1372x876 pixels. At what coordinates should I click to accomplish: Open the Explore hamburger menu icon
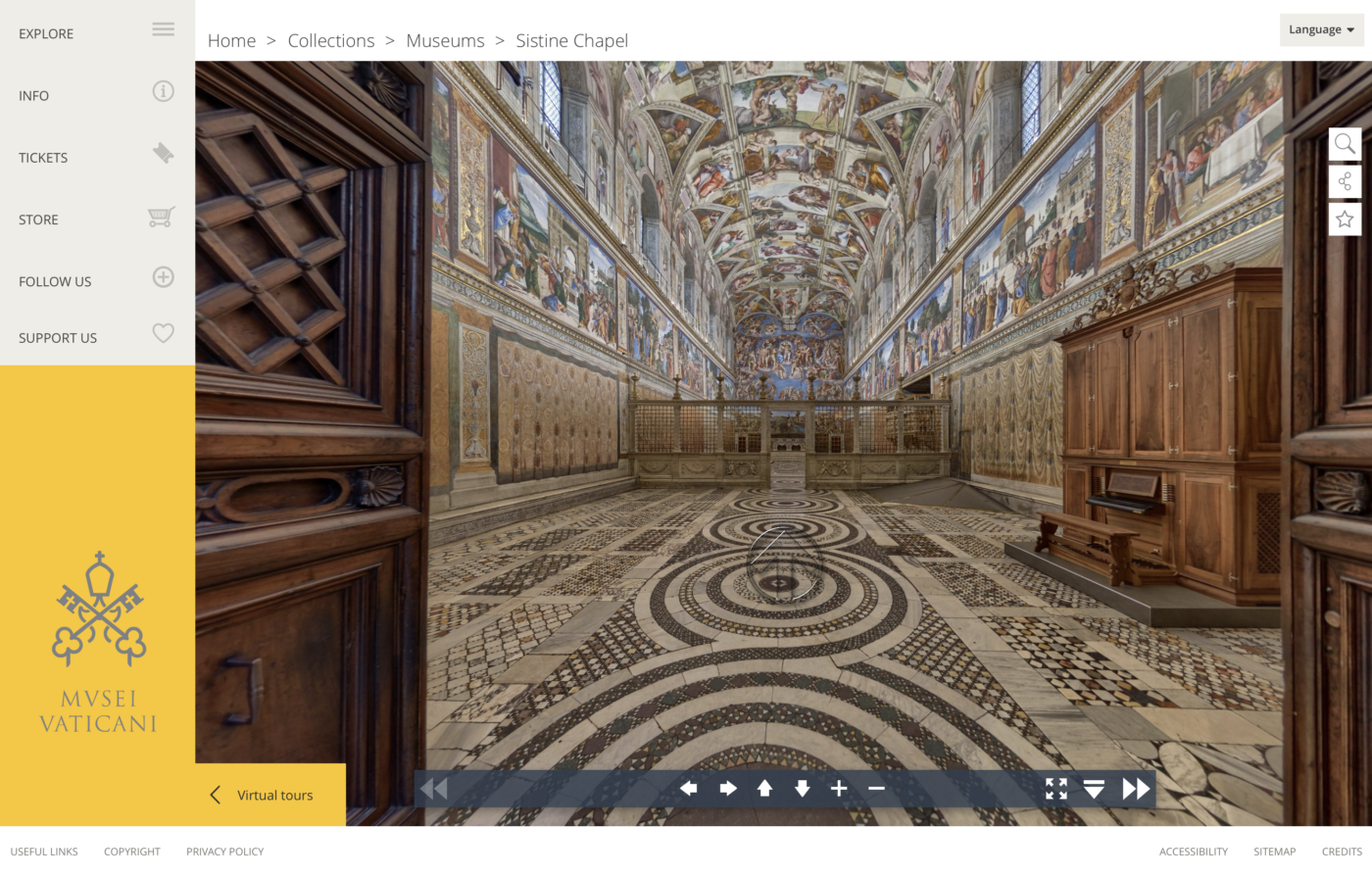click(164, 29)
